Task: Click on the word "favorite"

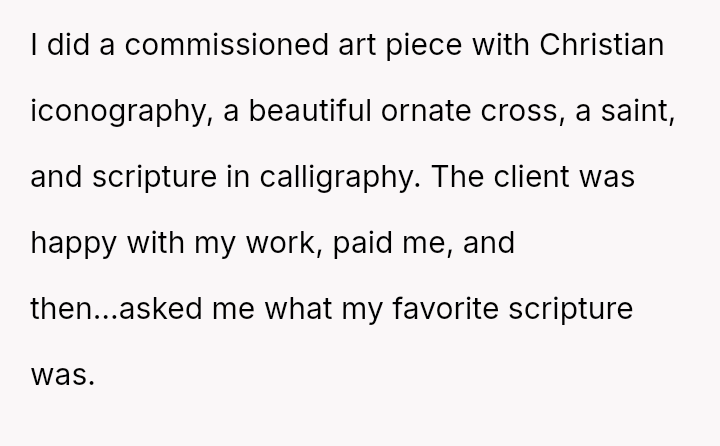Action: (445, 308)
